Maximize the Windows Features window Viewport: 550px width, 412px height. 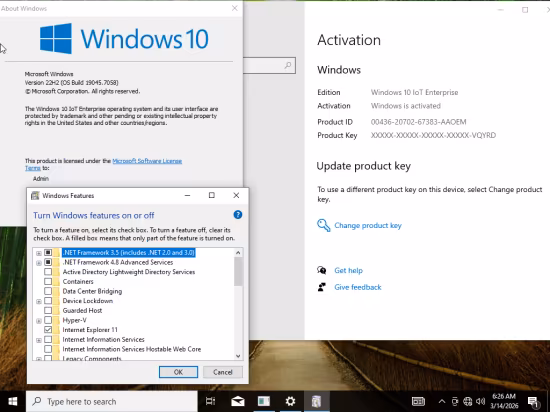click(x=212, y=195)
